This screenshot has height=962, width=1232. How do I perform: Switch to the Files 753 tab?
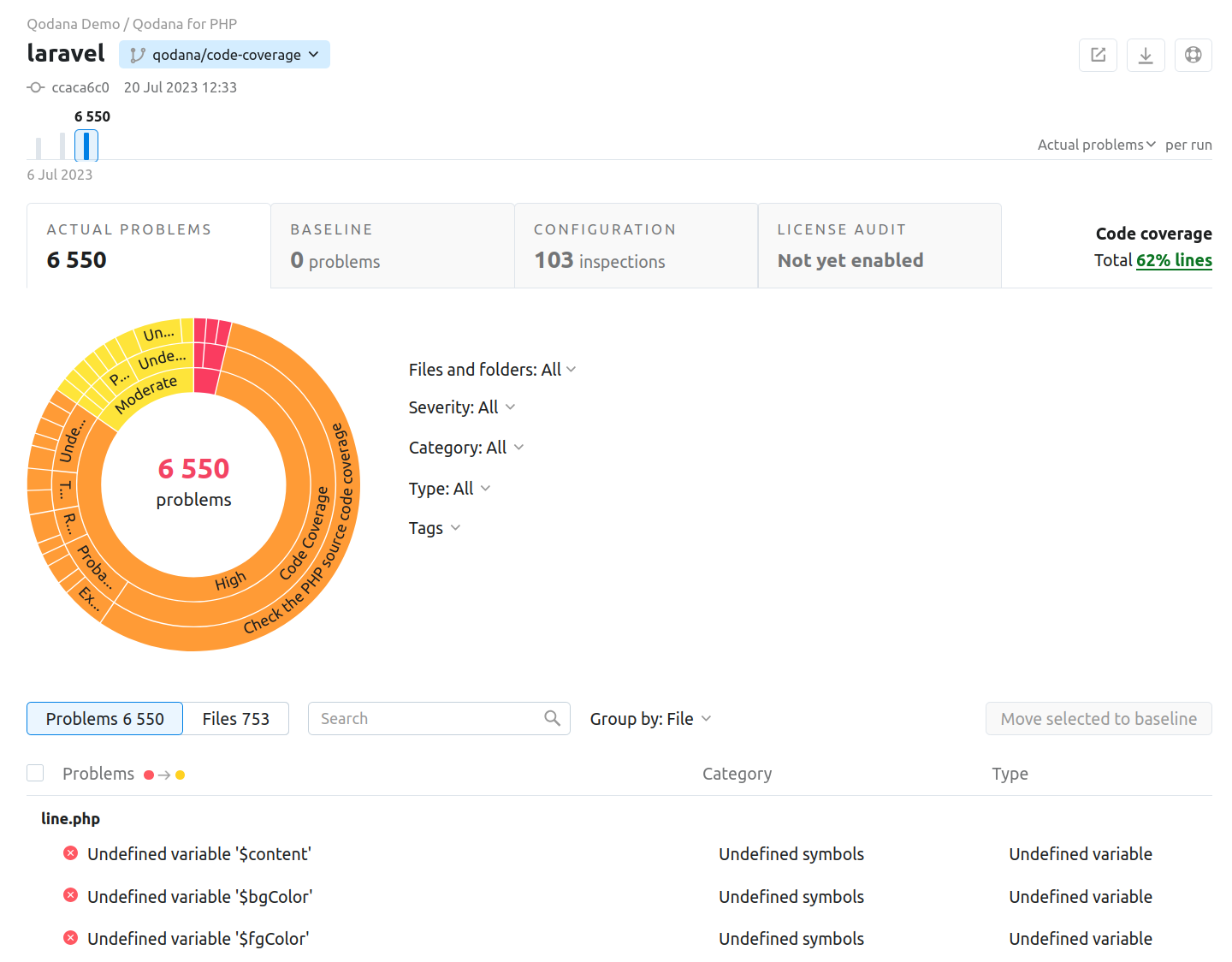point(235,719)
